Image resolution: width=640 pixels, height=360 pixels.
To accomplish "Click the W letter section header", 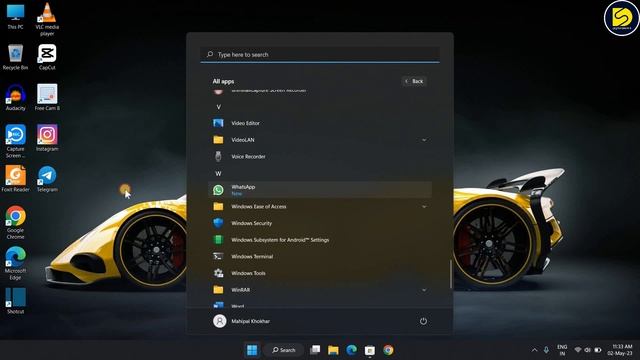I will click(218, 173).
